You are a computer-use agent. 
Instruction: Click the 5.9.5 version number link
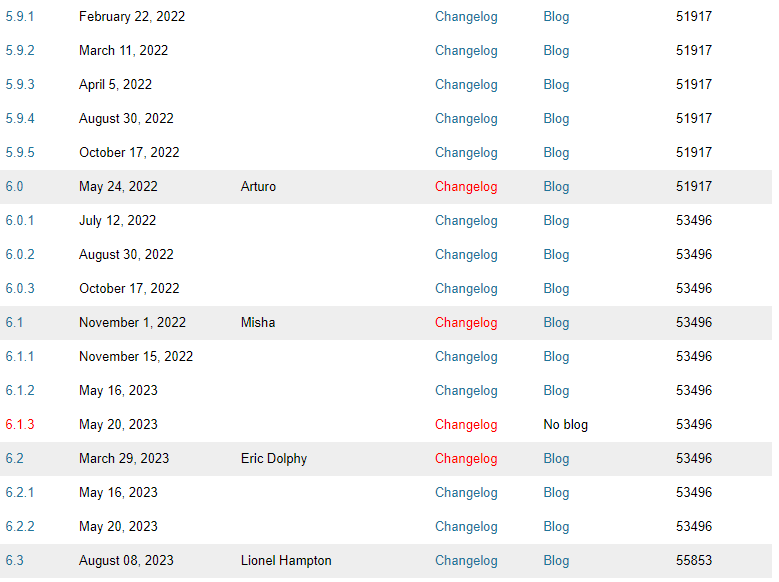click(20, 153)
